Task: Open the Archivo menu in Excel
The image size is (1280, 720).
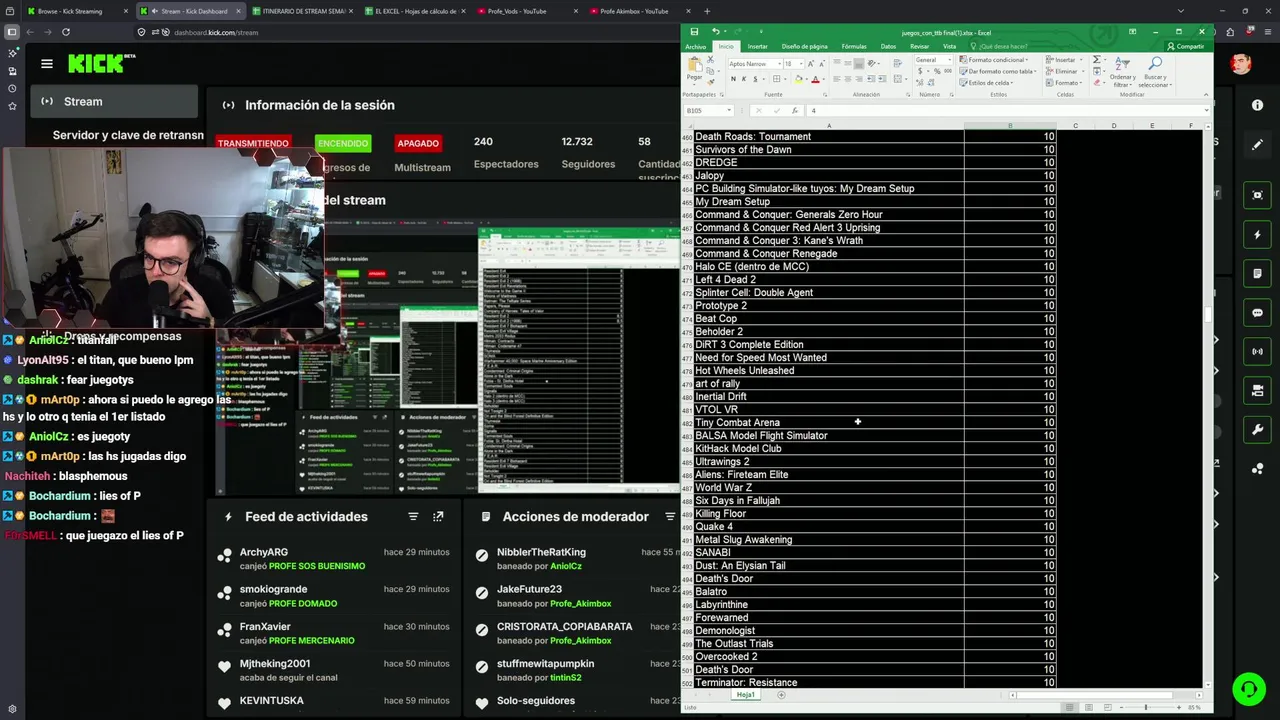Action: [x=695, y=47]
